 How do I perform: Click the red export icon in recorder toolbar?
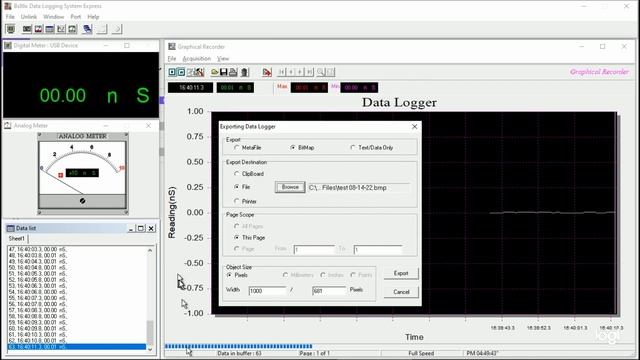click(267, 72)
